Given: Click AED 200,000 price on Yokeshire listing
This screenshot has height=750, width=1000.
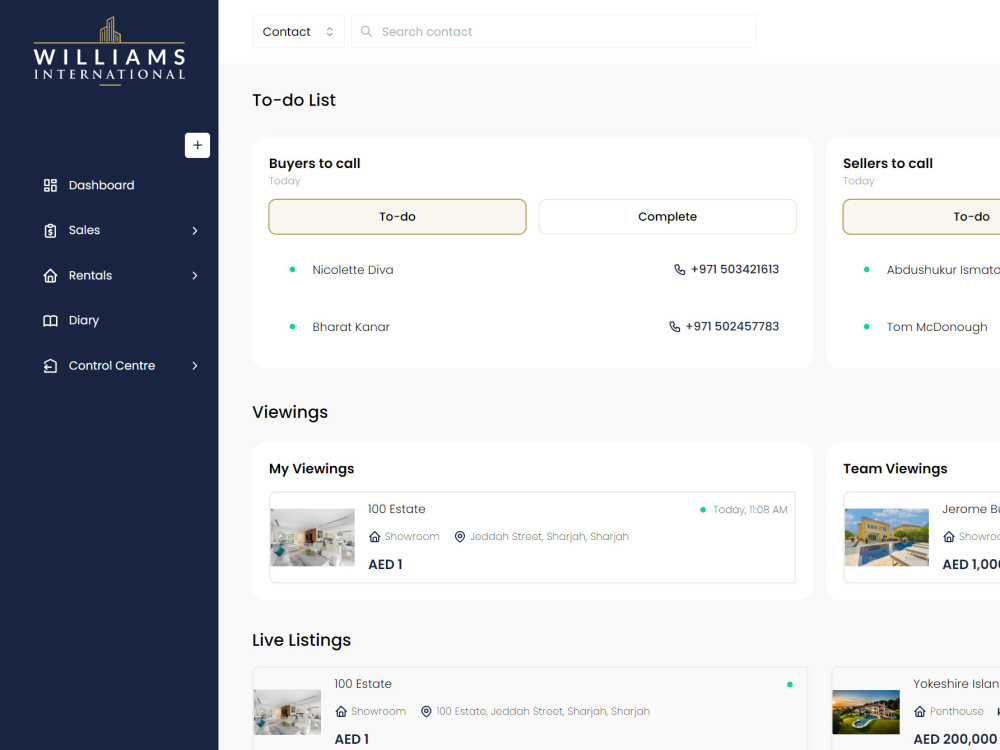Looking at the screenshot, I should (955, 739).
